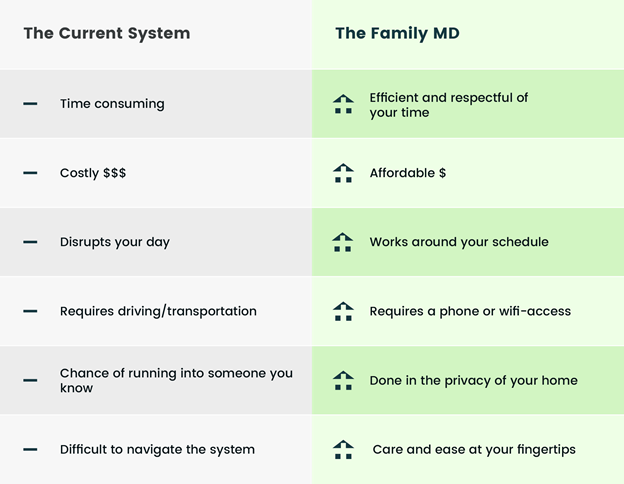
Task: Click 'Requires driving/transportation' text
Action: click(x=158, y=311)
